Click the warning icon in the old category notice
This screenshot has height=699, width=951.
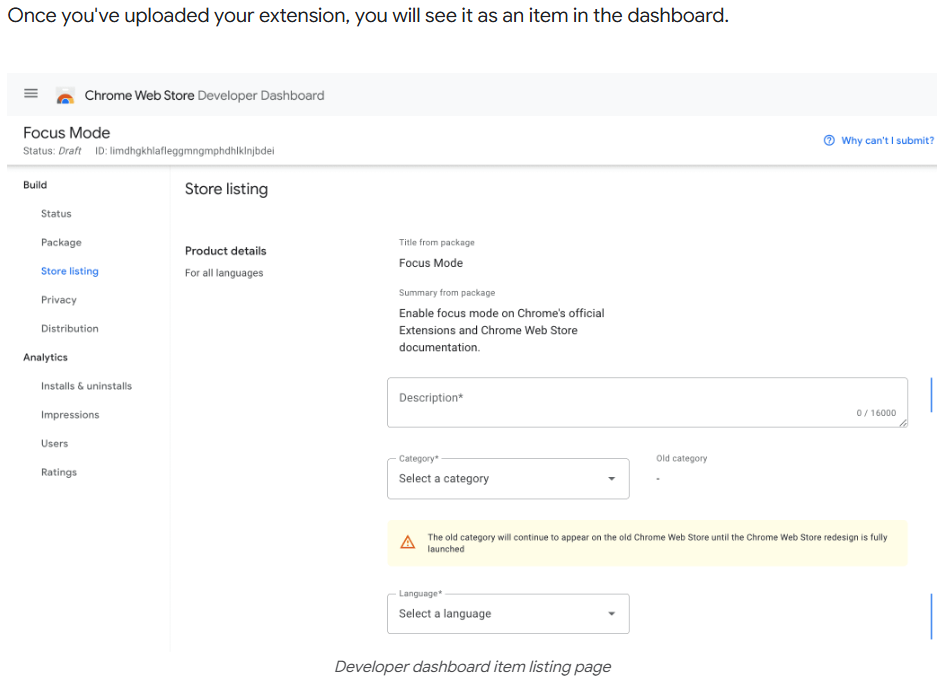[407, 542]
